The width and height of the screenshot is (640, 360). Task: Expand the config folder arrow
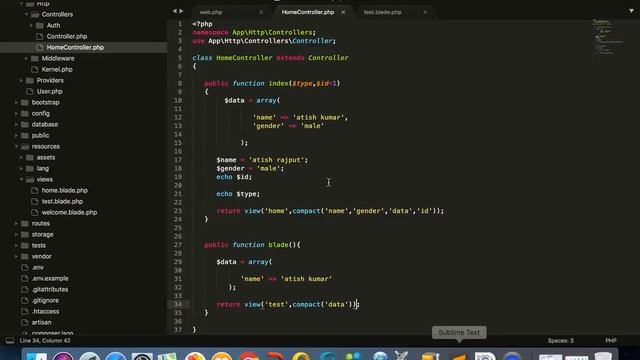pyautogui.click(x=16, y=113)
